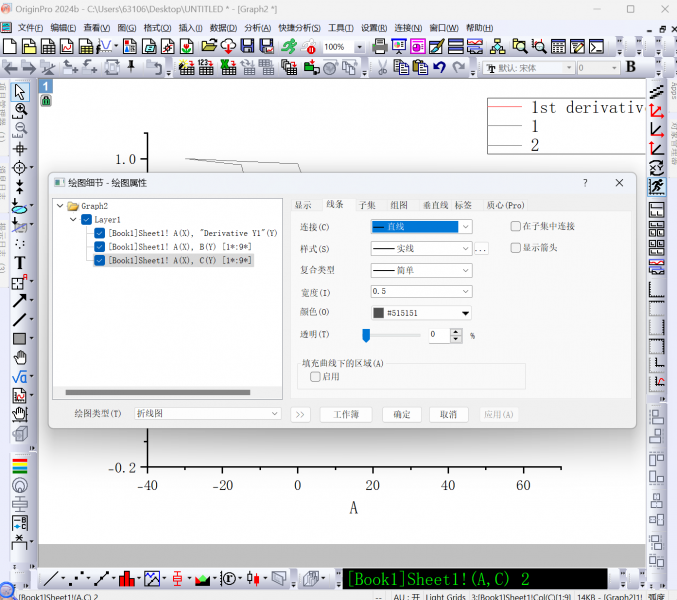Click the 确定 button
The height and width of the screenshot is (600, 677).
click(x=402, y=414)
